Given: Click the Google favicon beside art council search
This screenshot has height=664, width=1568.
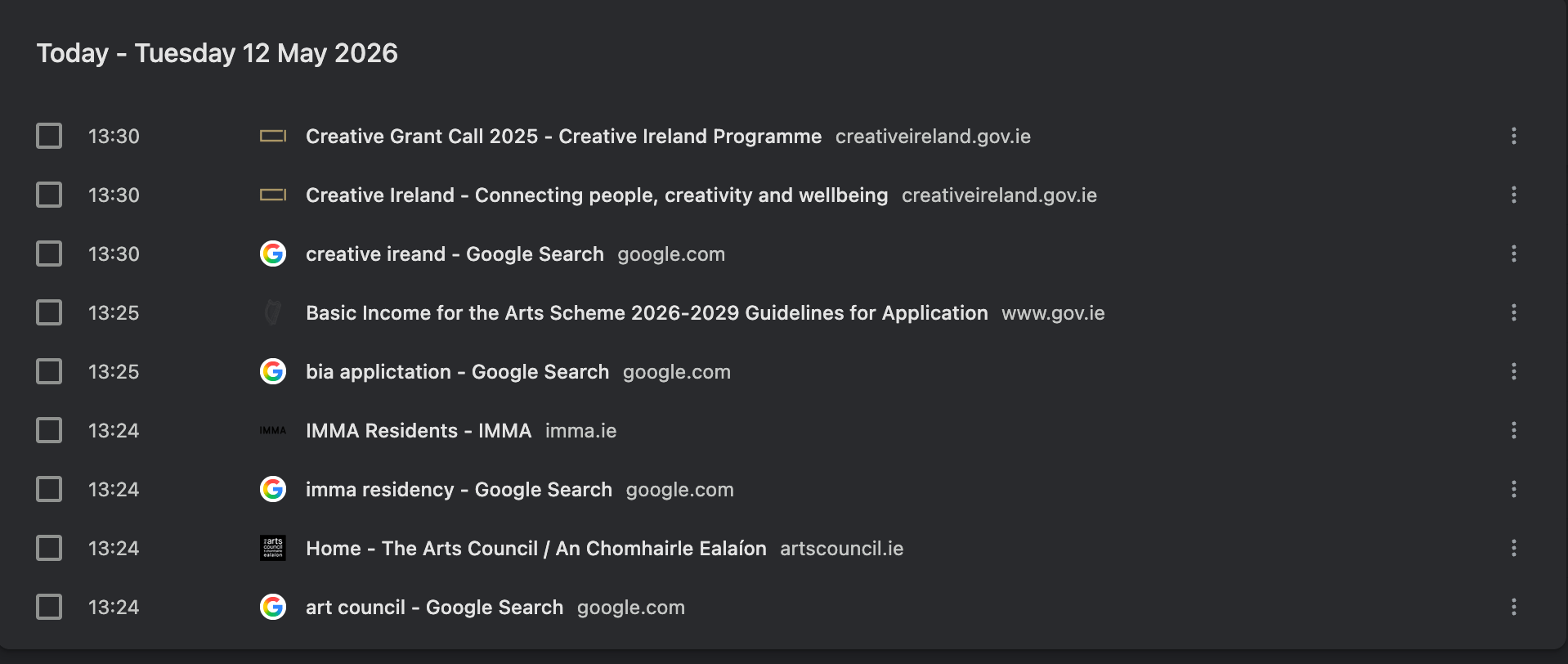Looking at the screenshot, I should pos(273,607).
